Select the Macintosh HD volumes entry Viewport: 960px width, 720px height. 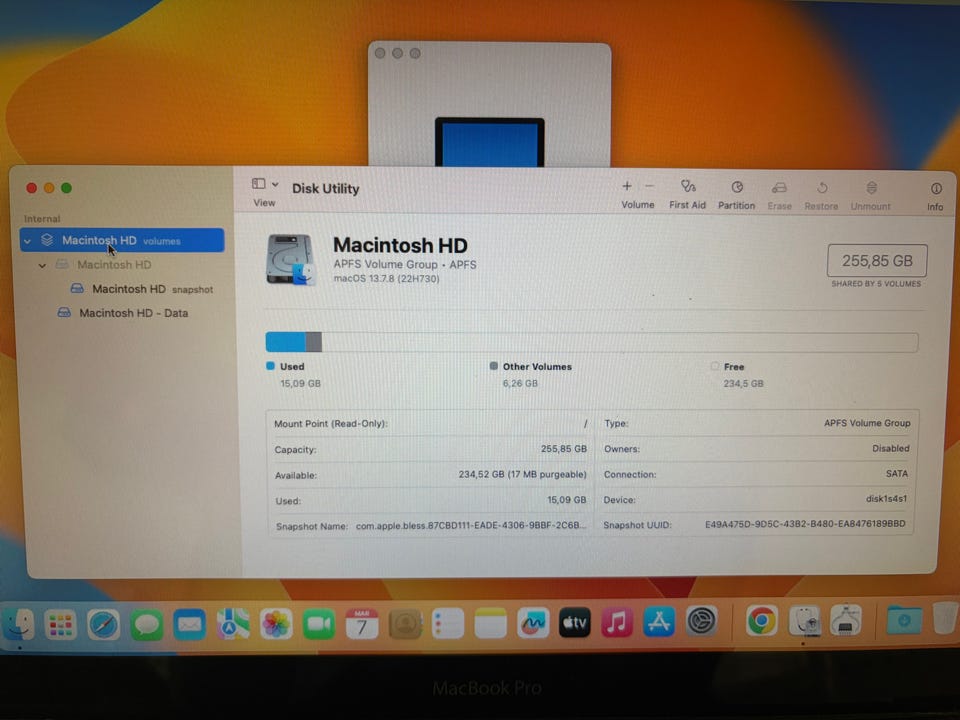pyautogui.click(x=99, y=241)
